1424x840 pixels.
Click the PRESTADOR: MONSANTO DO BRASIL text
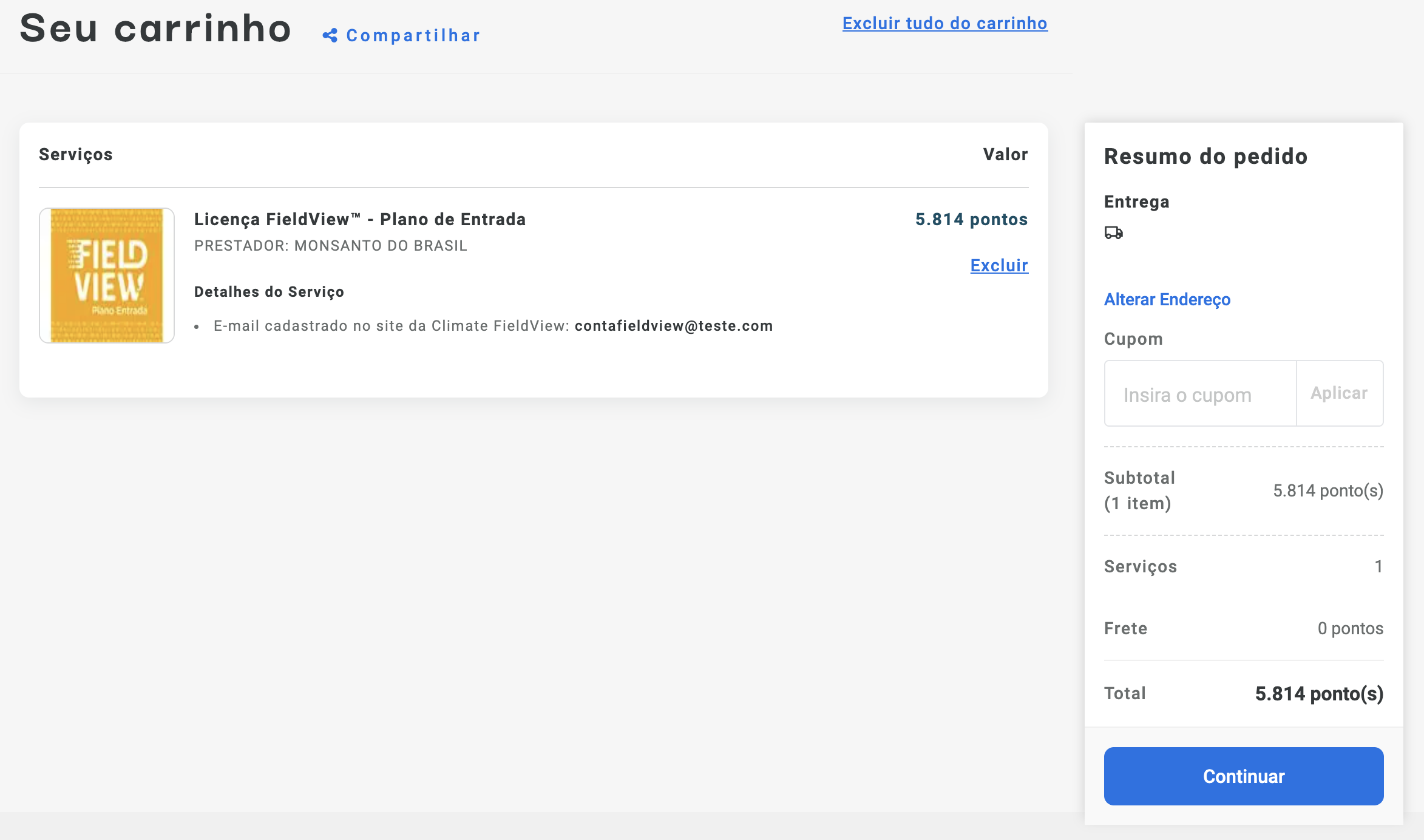pyautogui.click(x=330, y=246)
